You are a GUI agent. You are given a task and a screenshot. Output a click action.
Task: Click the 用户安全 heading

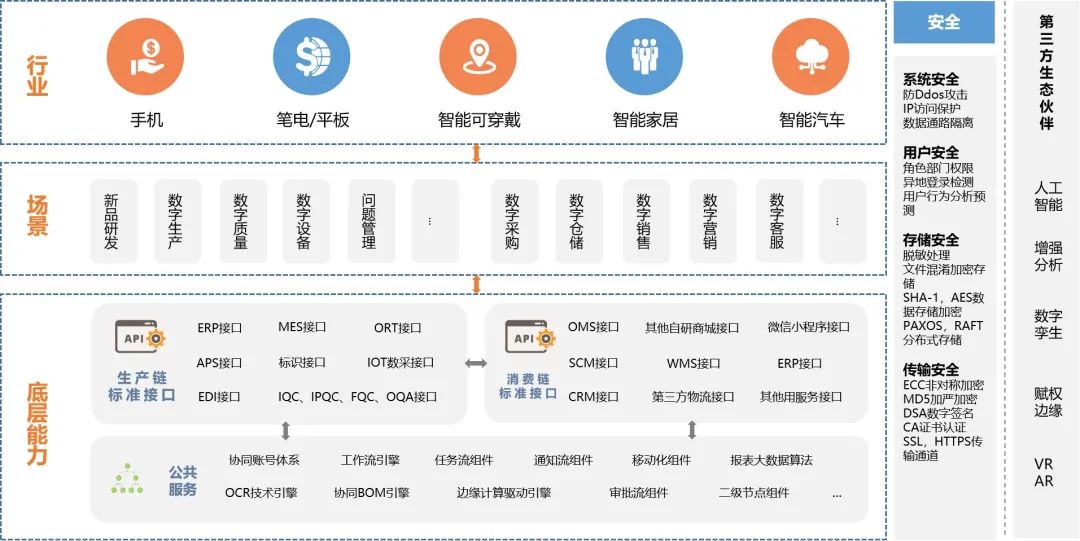tap(931, 153)
